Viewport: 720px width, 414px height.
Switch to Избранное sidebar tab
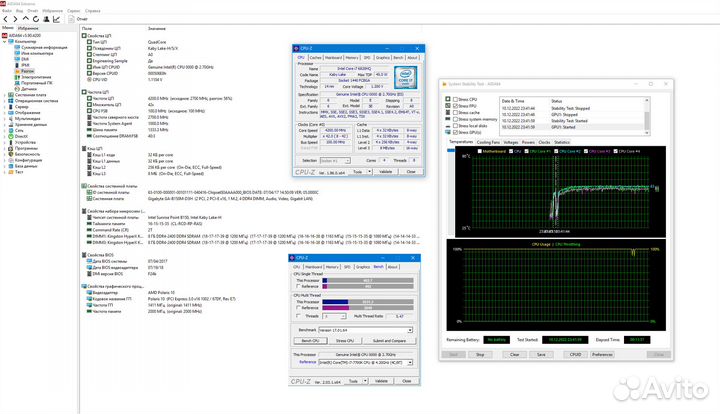(x=28, y=28)
